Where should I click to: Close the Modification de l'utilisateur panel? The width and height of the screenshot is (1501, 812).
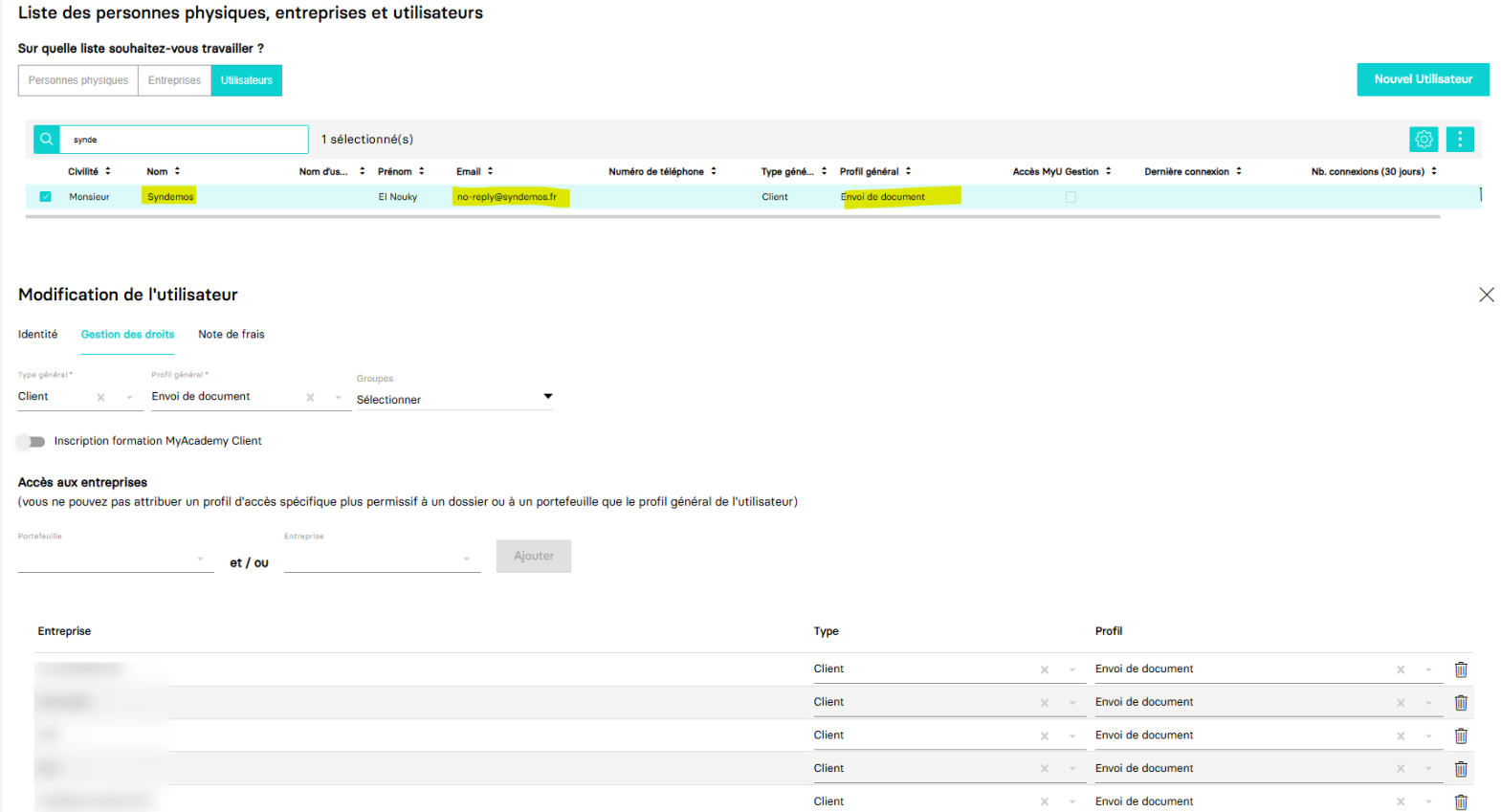click(1486, 295)
